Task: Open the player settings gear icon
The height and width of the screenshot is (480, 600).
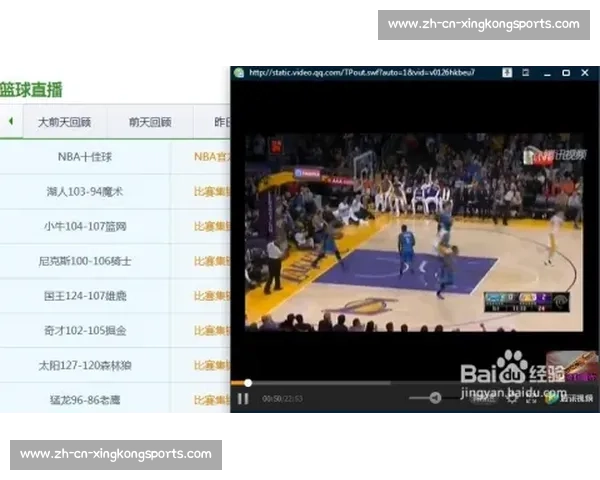Action: point(512,398)
